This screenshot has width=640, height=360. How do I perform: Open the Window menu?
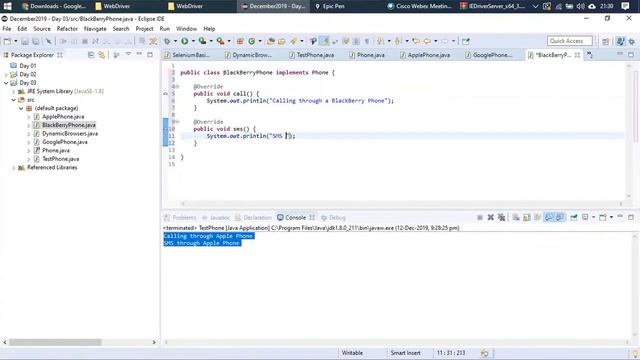[186, 29]
